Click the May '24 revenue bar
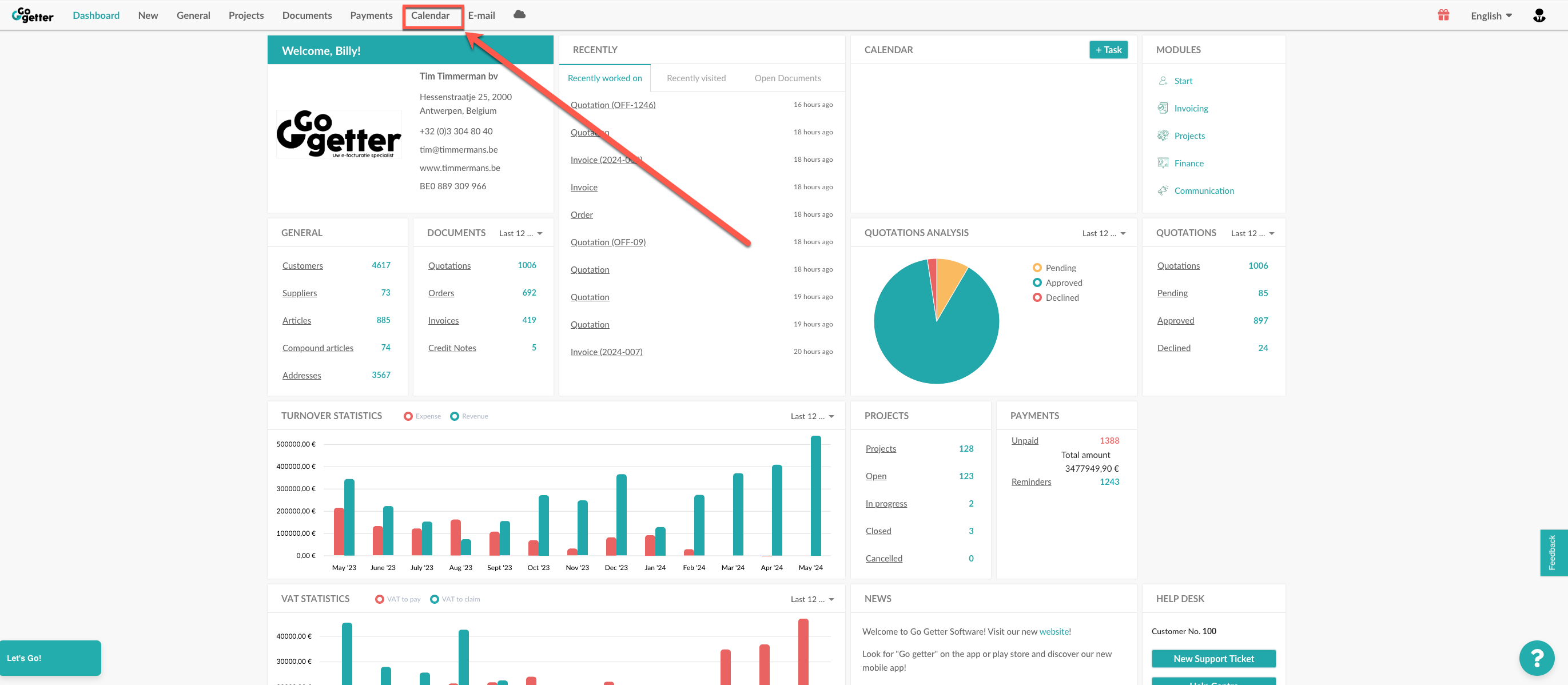 (815, 495)
